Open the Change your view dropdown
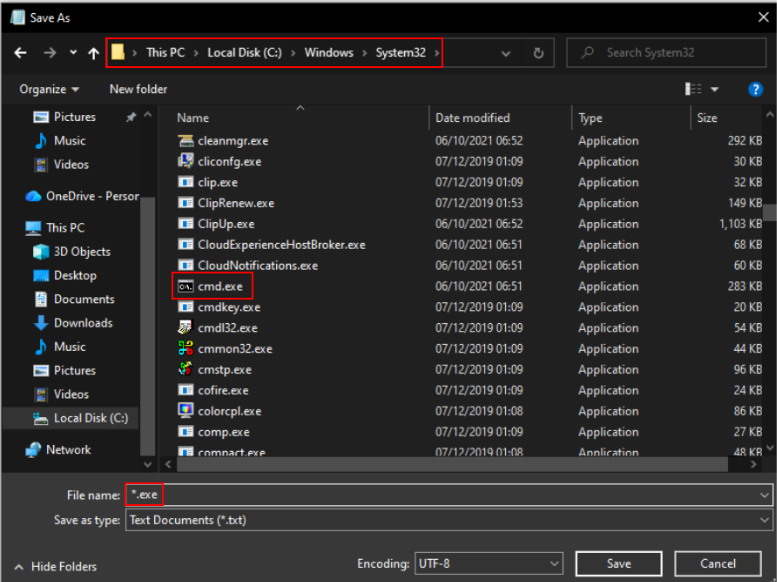 (x=714, y=89)
